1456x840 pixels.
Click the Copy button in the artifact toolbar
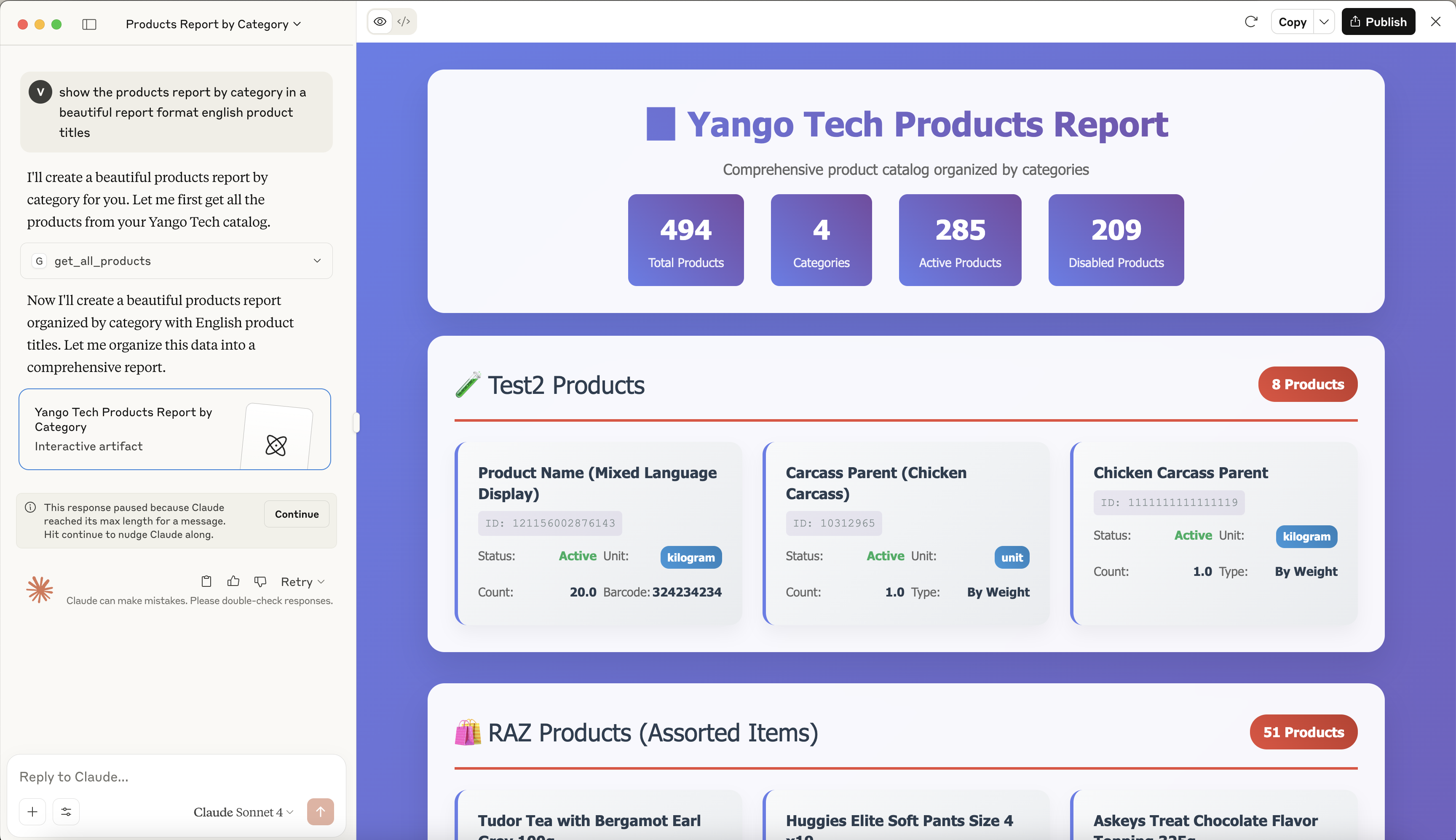[x=1292, y=21]
